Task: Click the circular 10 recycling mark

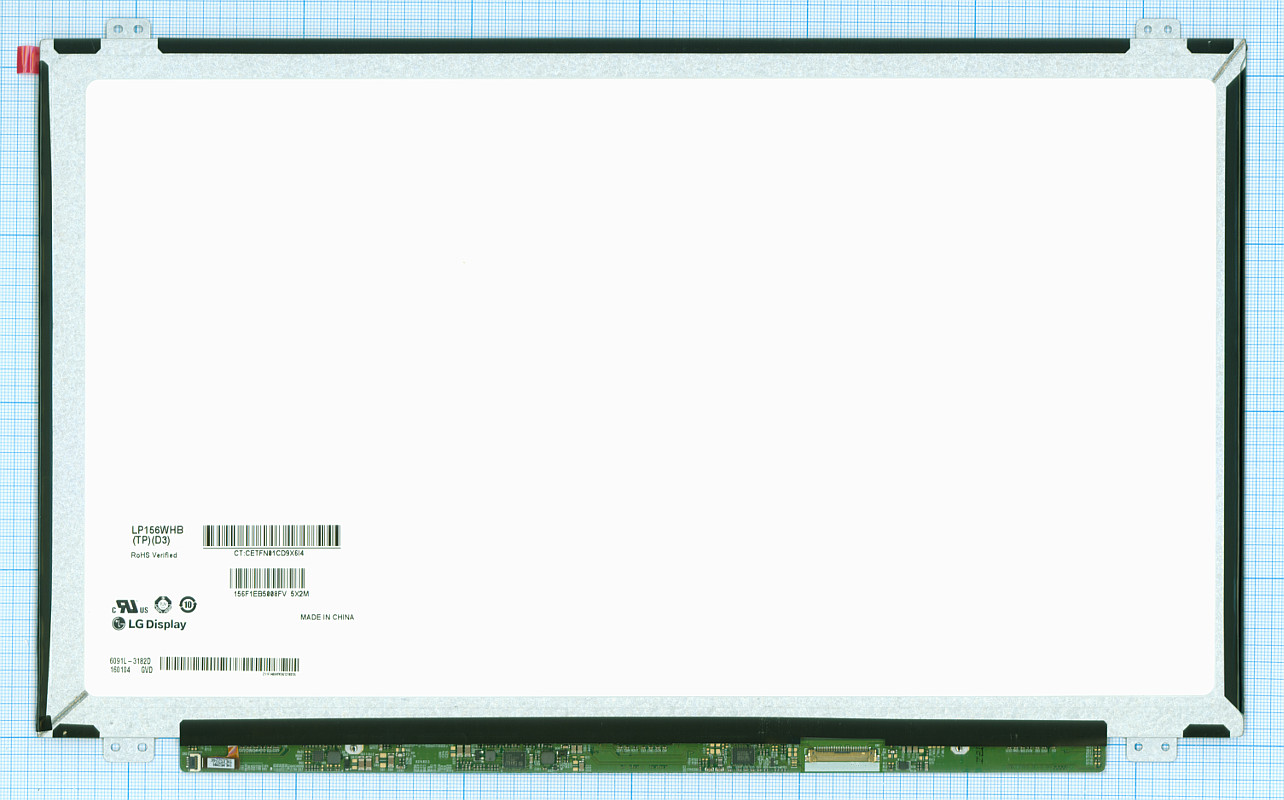Action: pos(188,604)
